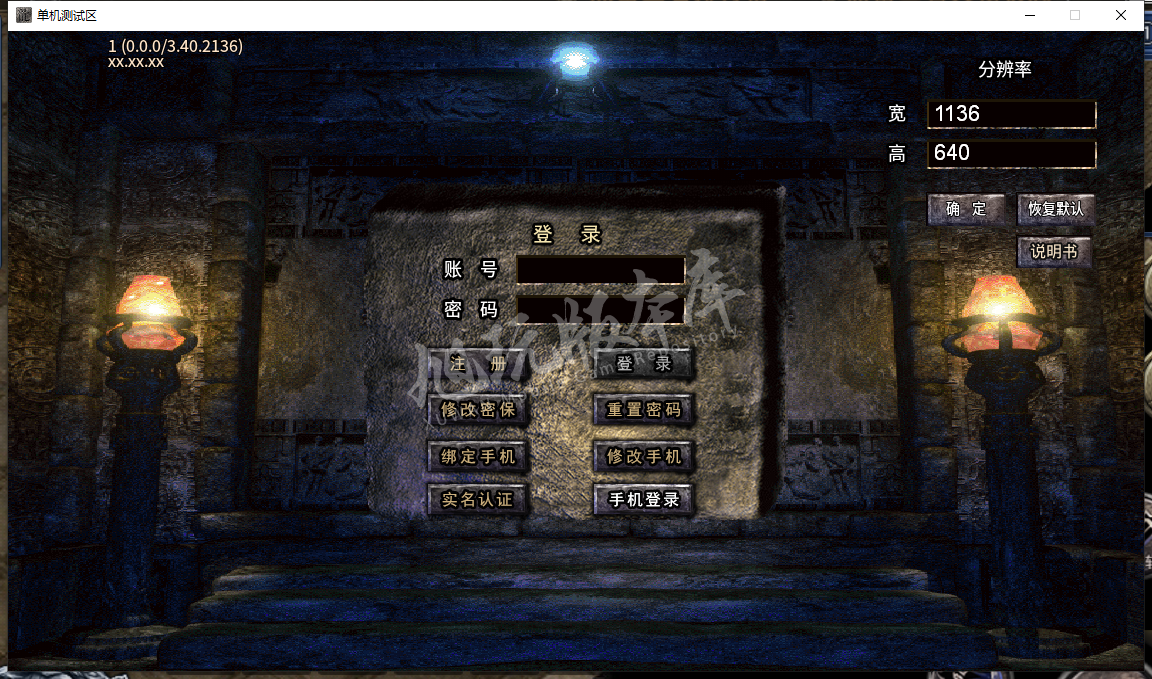1152x679 pixels.
Task: Focus the 密码 password input field
Action: coord(601,309)
